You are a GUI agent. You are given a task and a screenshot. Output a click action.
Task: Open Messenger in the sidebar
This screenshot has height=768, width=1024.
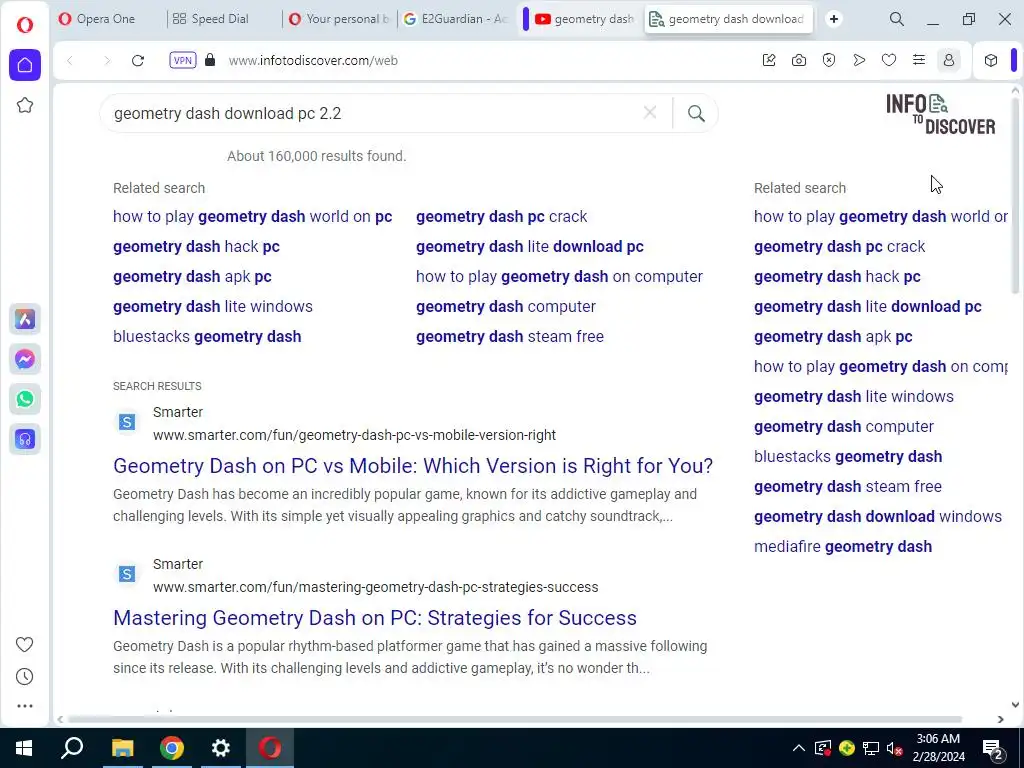(x=25, y=359)
